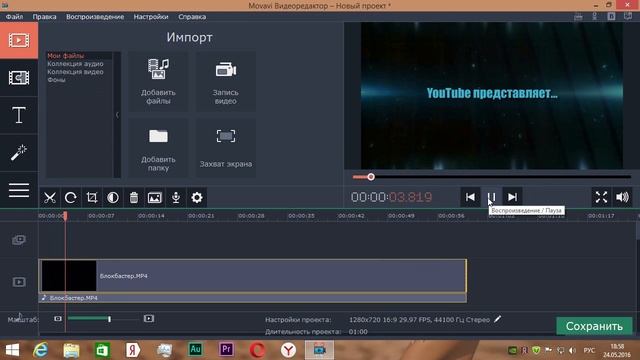The height and width of the screenshot is (360, 640).
Task: Select Мои файлы in import list
Action: (x=66, y=56)
